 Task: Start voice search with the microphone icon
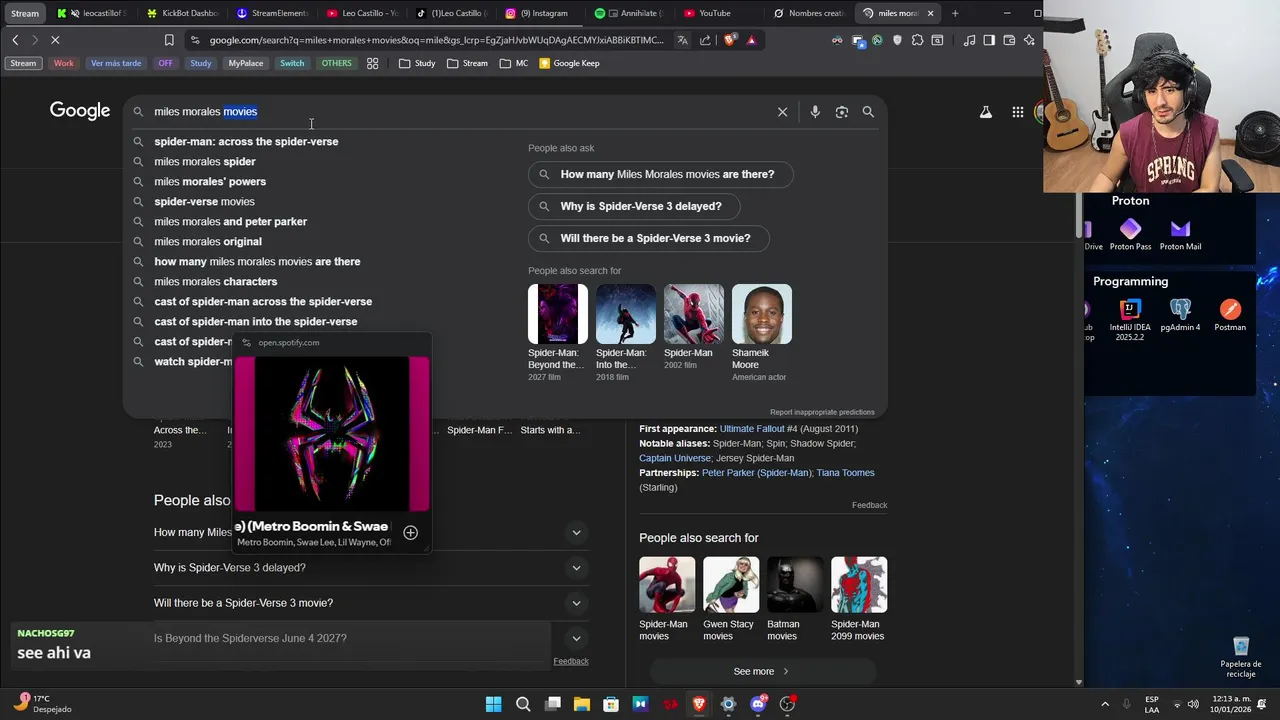point(815,112)
